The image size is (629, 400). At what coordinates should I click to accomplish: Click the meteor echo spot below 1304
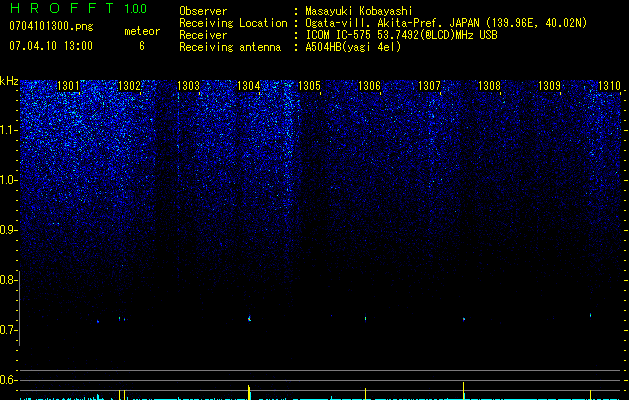tap(249, 319)
